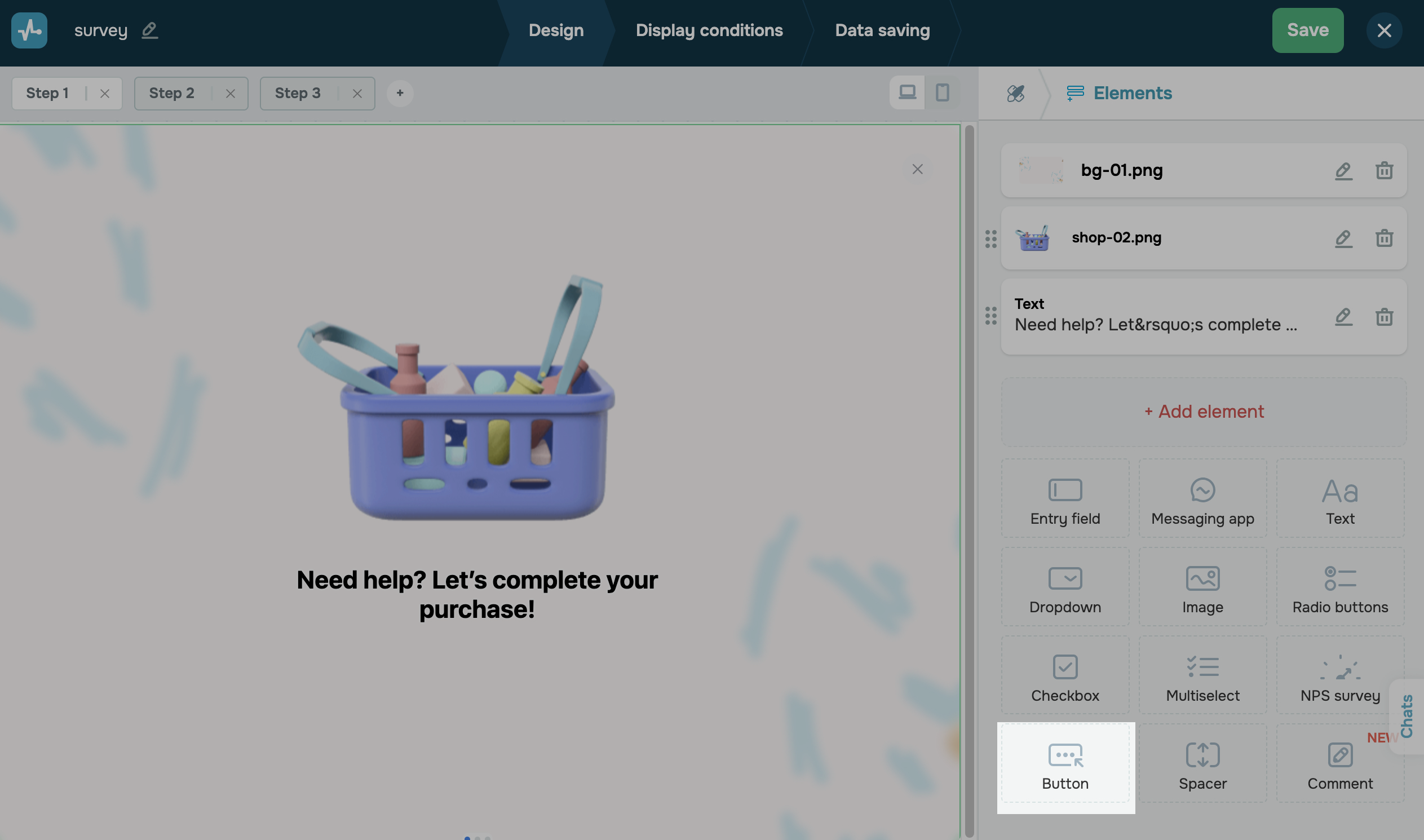Open the design settings brush icon
Viewport: 1424px width, 840px height.
point(1015,94)
